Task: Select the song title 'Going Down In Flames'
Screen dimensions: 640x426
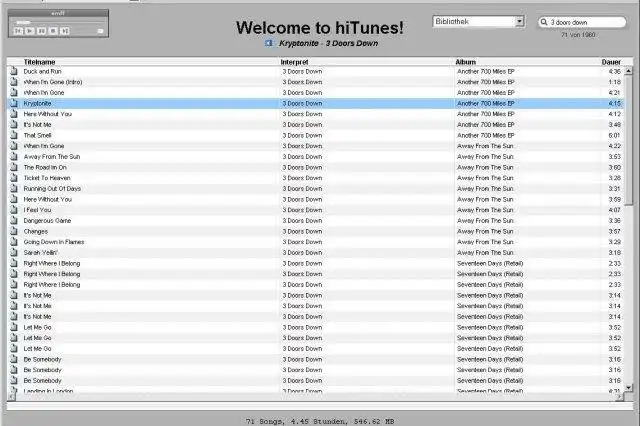Action: [x=53, y=242]
